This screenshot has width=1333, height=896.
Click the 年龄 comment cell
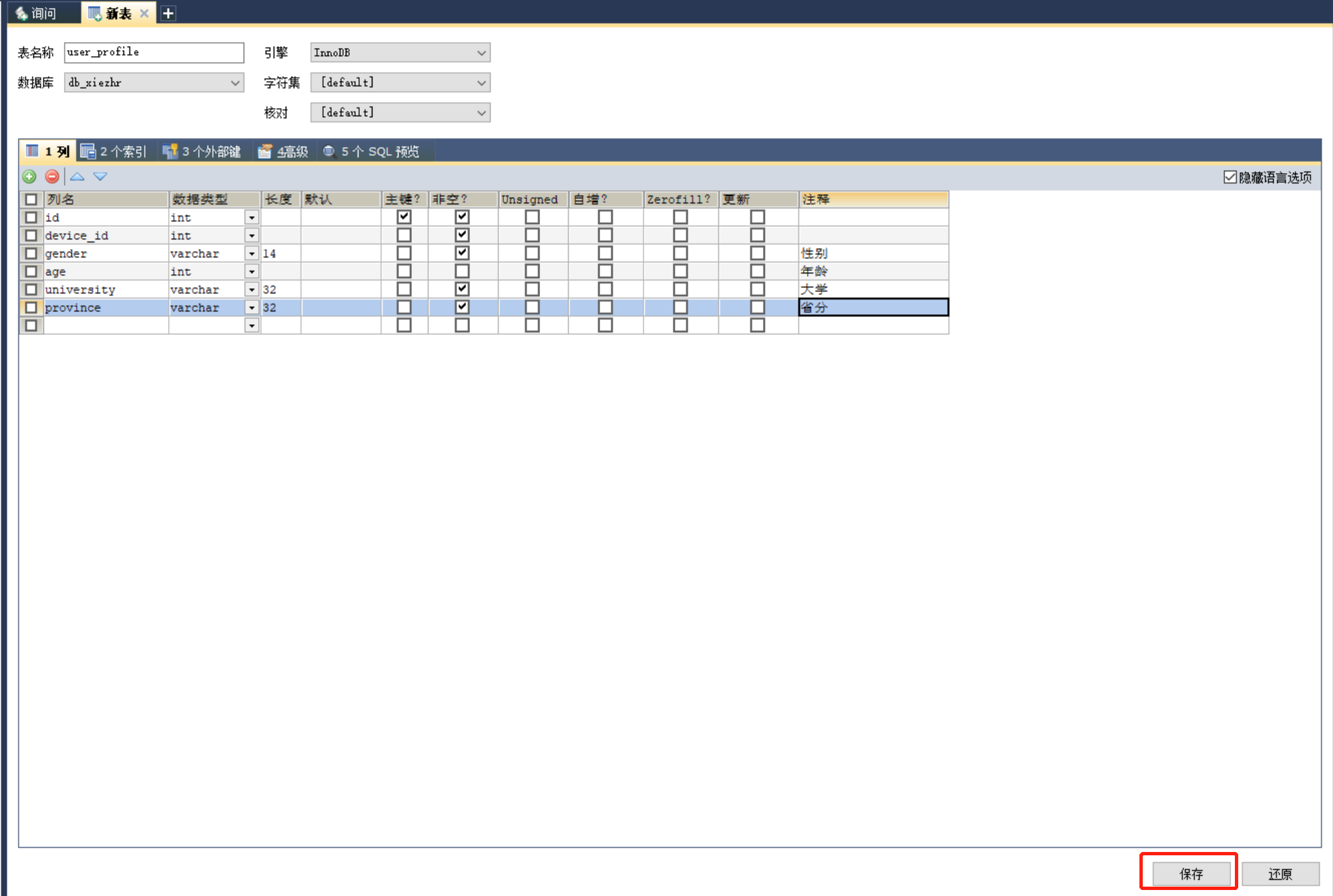(x=873, y=272)
